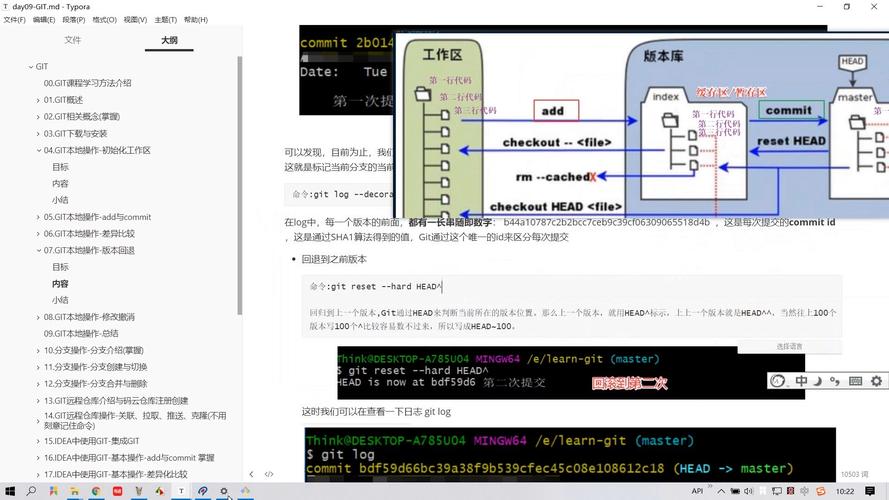This screenshot has height=500, width=889.
Task: Open the IME soft keyboard icon
Action: coord(856,381)
